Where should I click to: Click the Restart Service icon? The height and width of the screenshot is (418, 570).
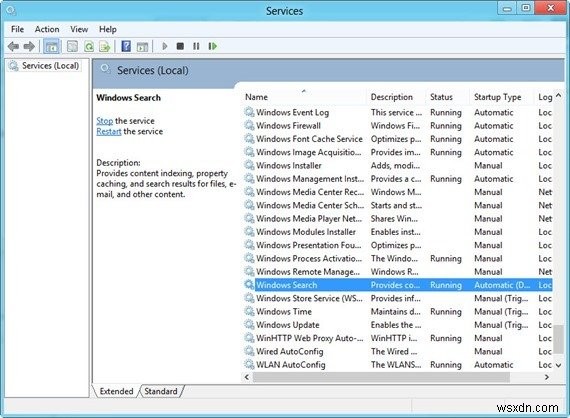[x=213, y=46]
